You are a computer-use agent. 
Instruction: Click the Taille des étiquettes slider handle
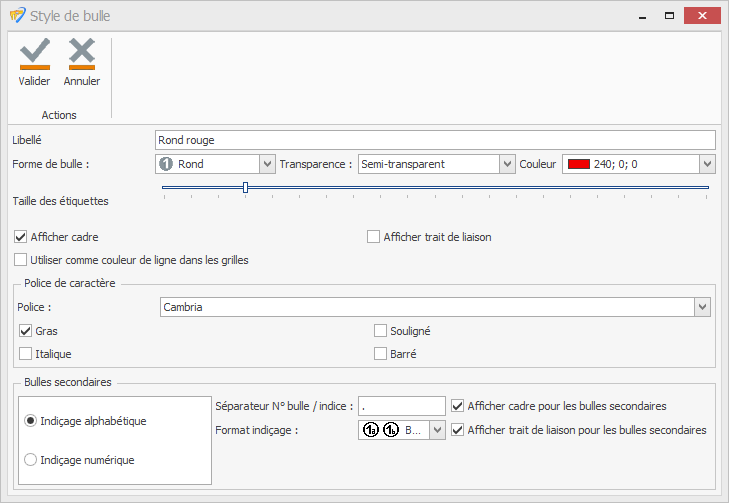click(x=245, y=187)
